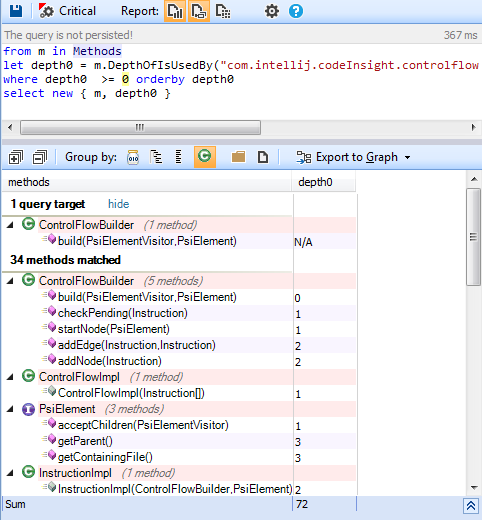Viewport: 482px width, 520px height.
Task: Click the horizontal query editor scrollbar thumb
Action: tap(140, 127)
